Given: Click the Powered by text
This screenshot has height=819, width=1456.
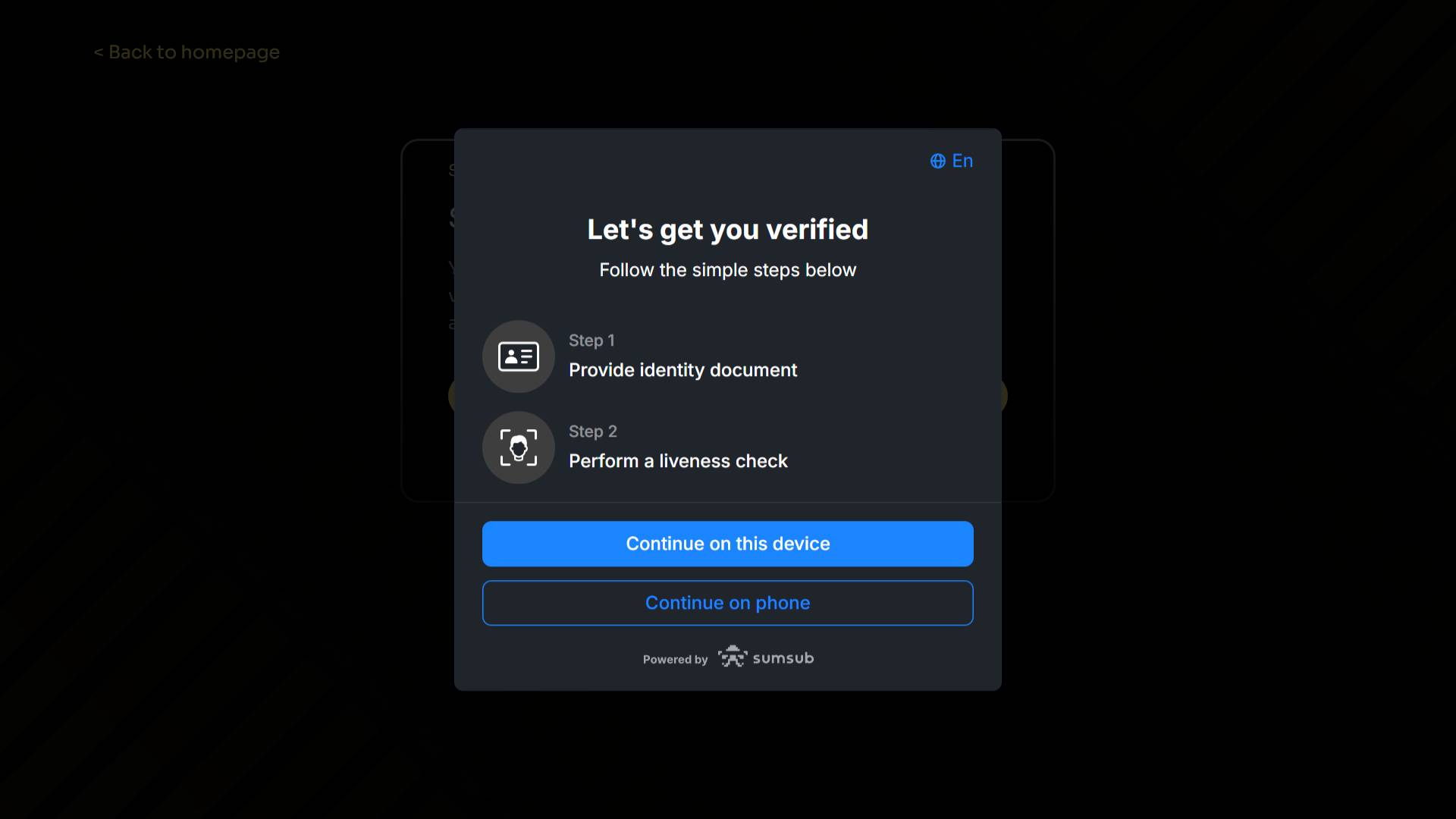Looking at the screenshot, I should pyautogui.click(x=676, y=660).
